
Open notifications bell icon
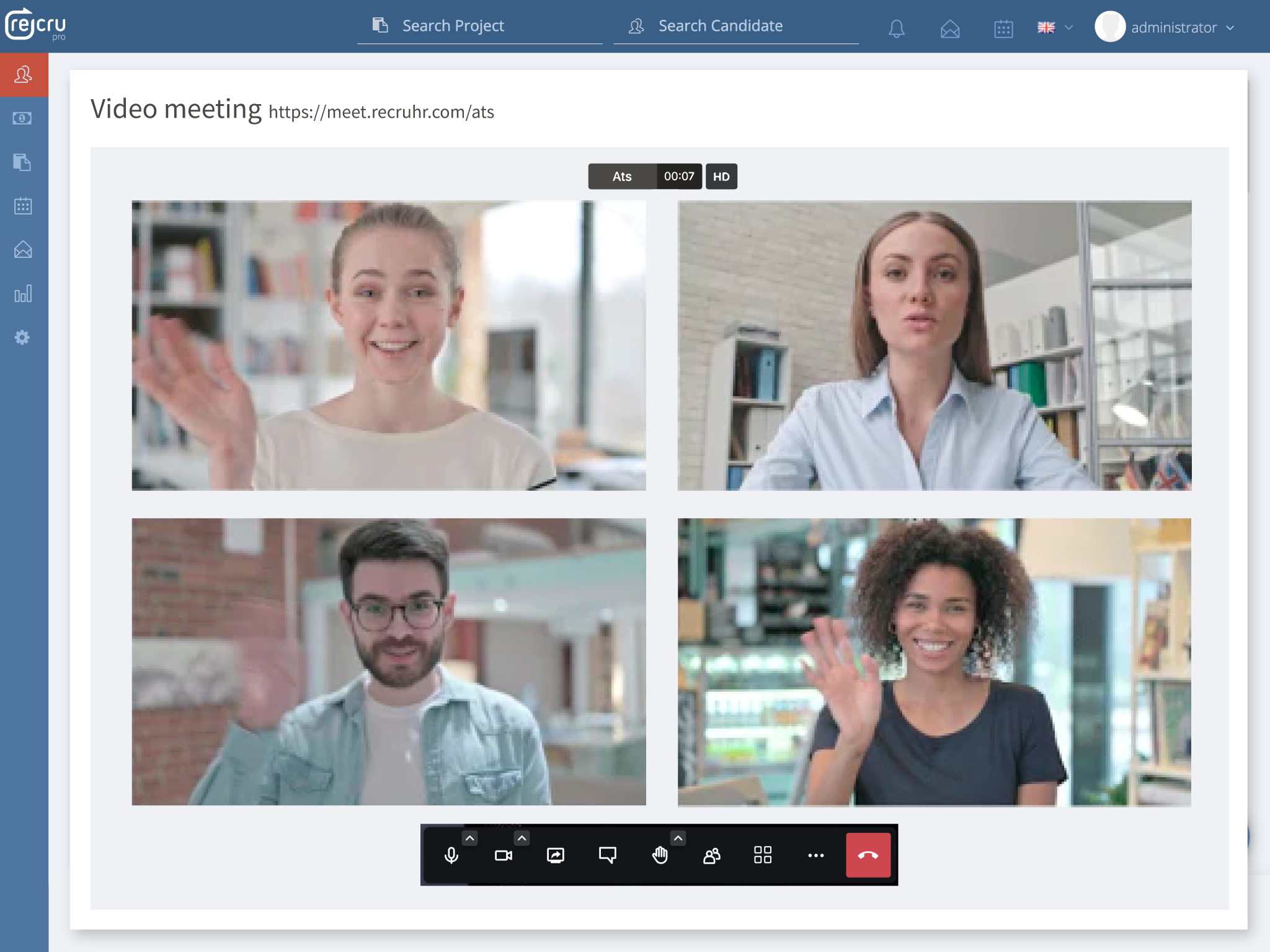pyautogui.click(x=896, y=29)
